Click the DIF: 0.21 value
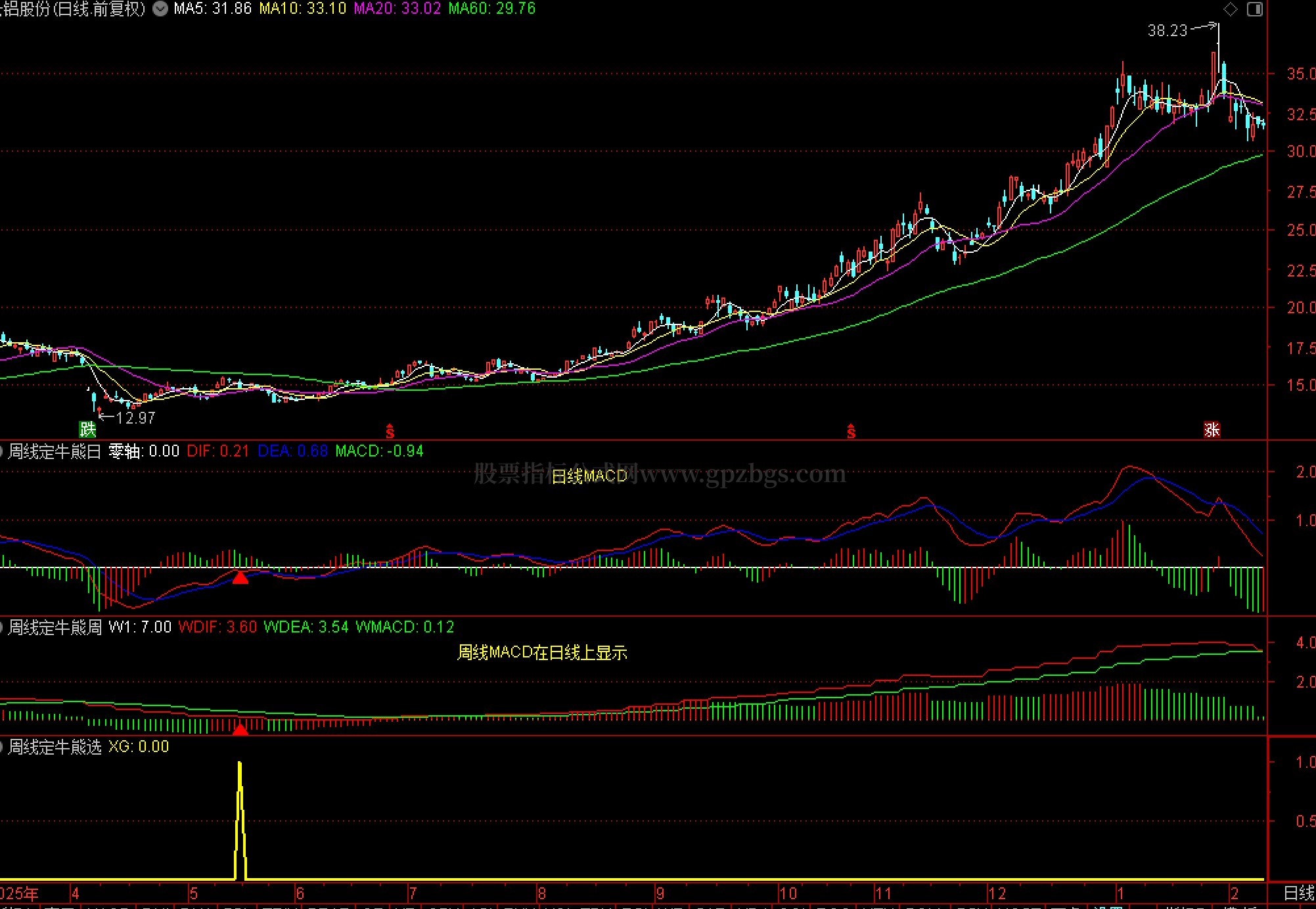This screenshot has width=1316, height=909. pyautogui.click(x=218, y=451)
